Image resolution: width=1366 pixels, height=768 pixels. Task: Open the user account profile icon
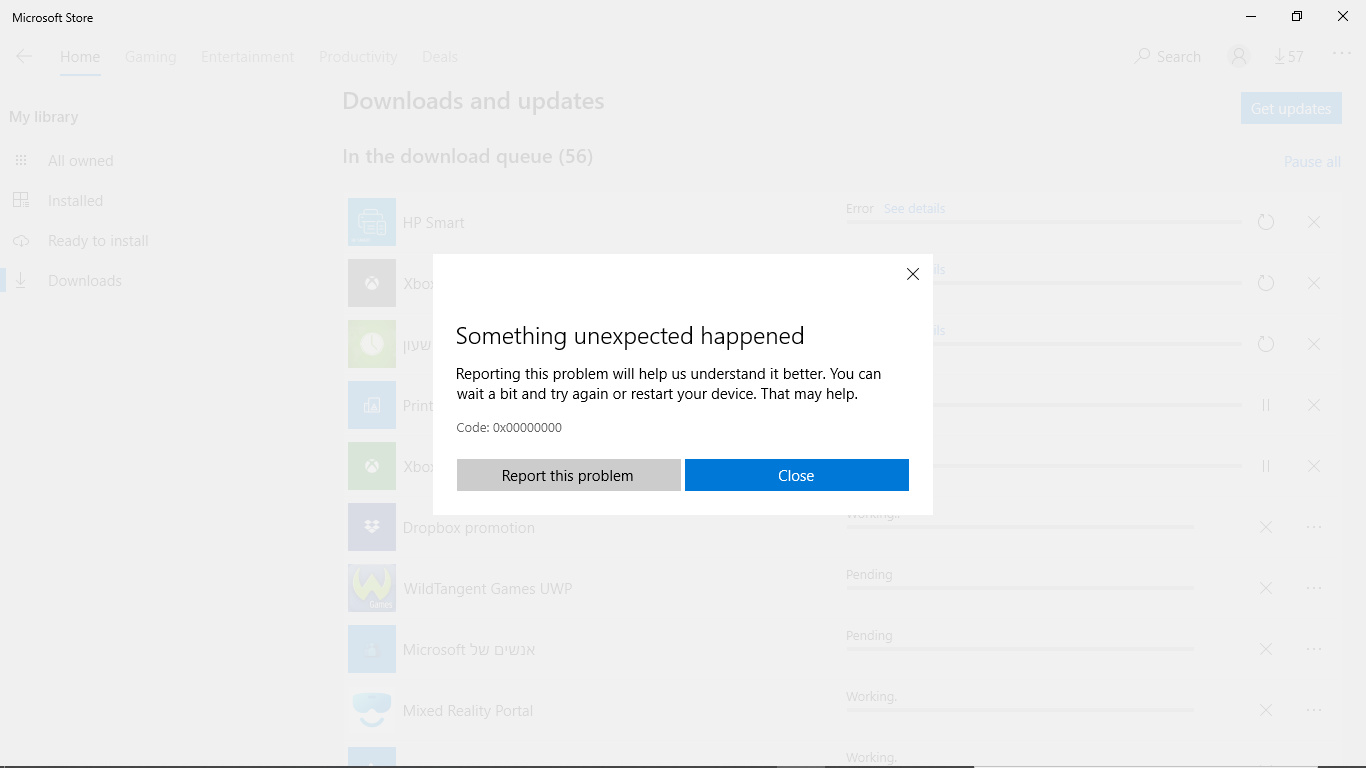[x=1239, y=56]
